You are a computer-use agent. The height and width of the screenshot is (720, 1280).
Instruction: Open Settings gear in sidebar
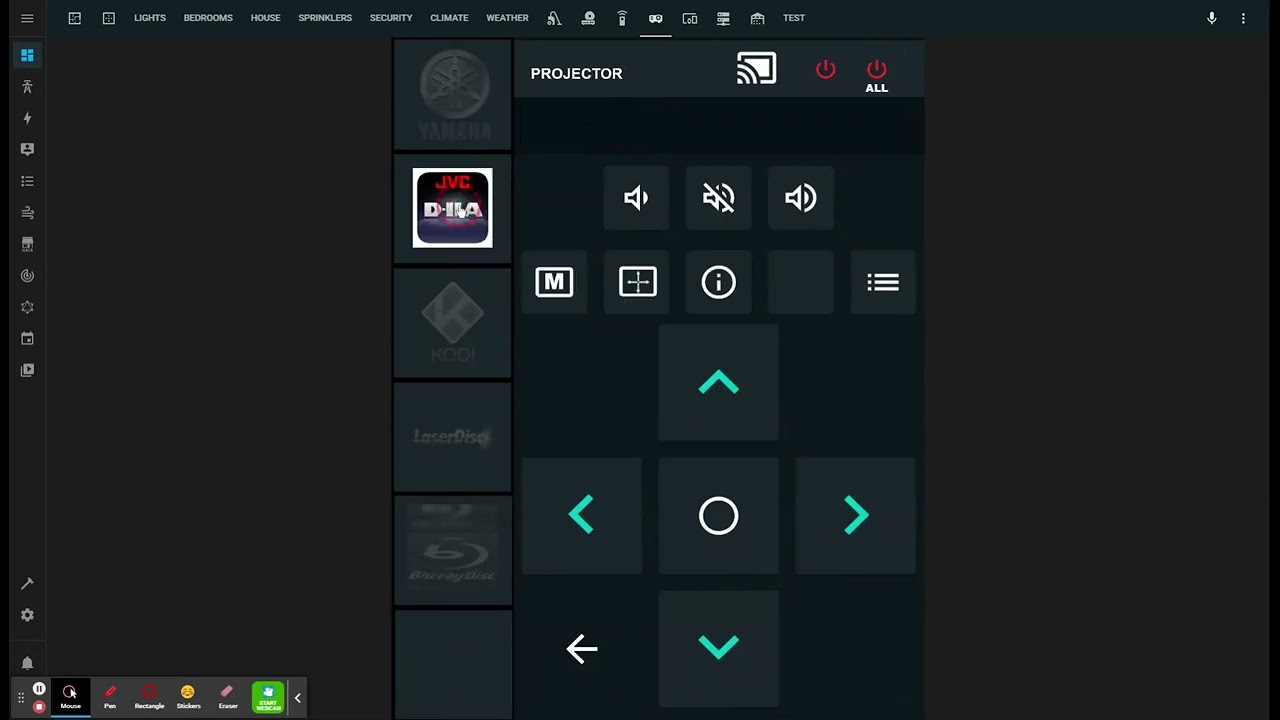coord(27,615)
